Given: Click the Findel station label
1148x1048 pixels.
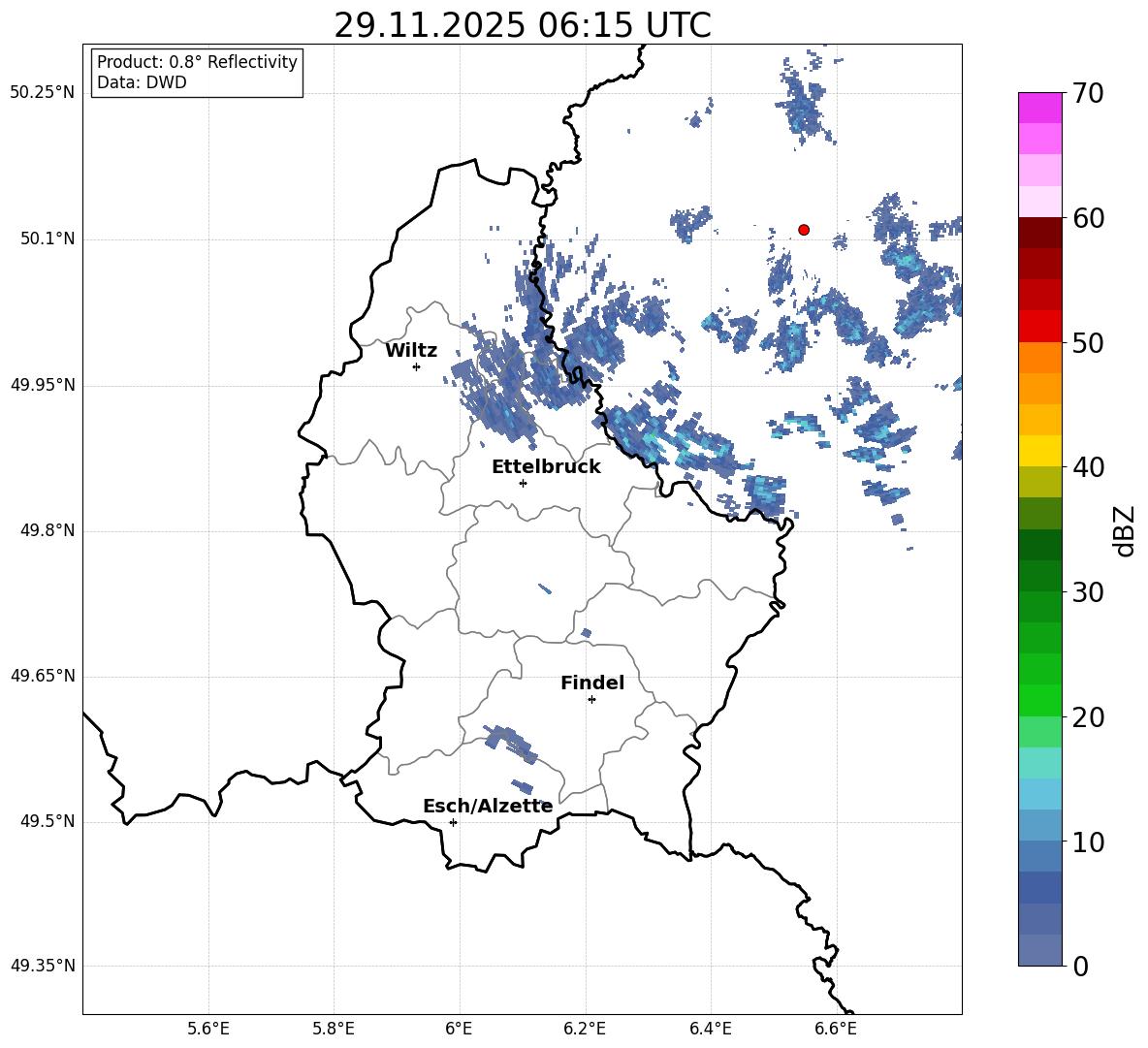Looking at the screenshot, I should (592, 683).
